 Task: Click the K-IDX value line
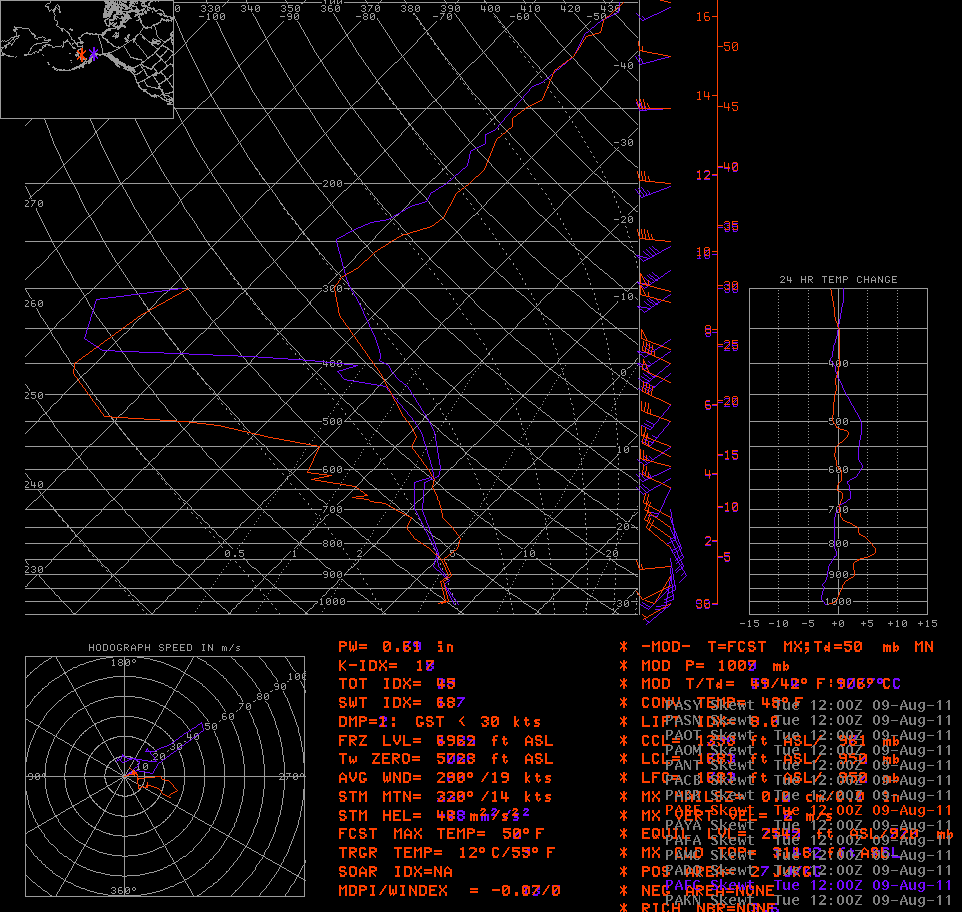pyautogui.click(x=387, y=666)
